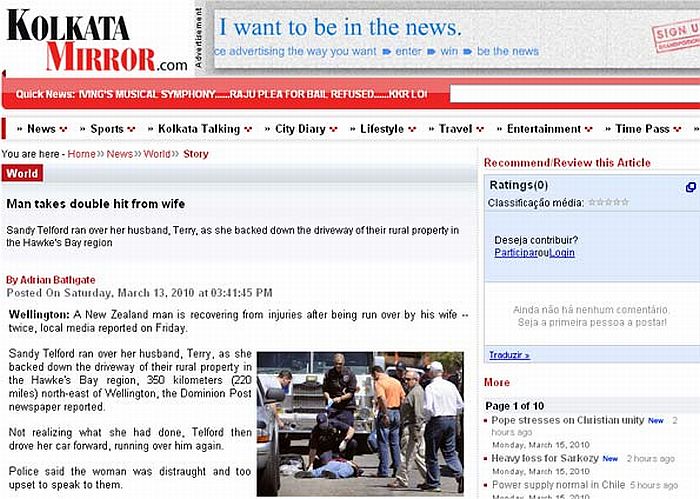The height and width of the screenshot is (499, 700).
Task: Click the 'More' section heading
Action: [x=496, y=383]
